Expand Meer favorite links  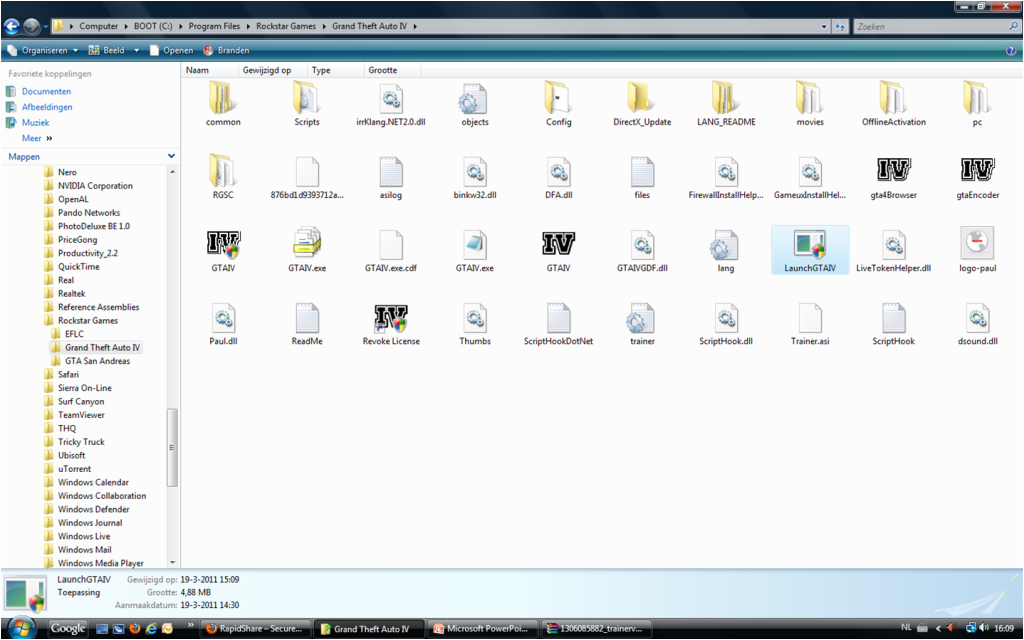(x=37, y=138)
